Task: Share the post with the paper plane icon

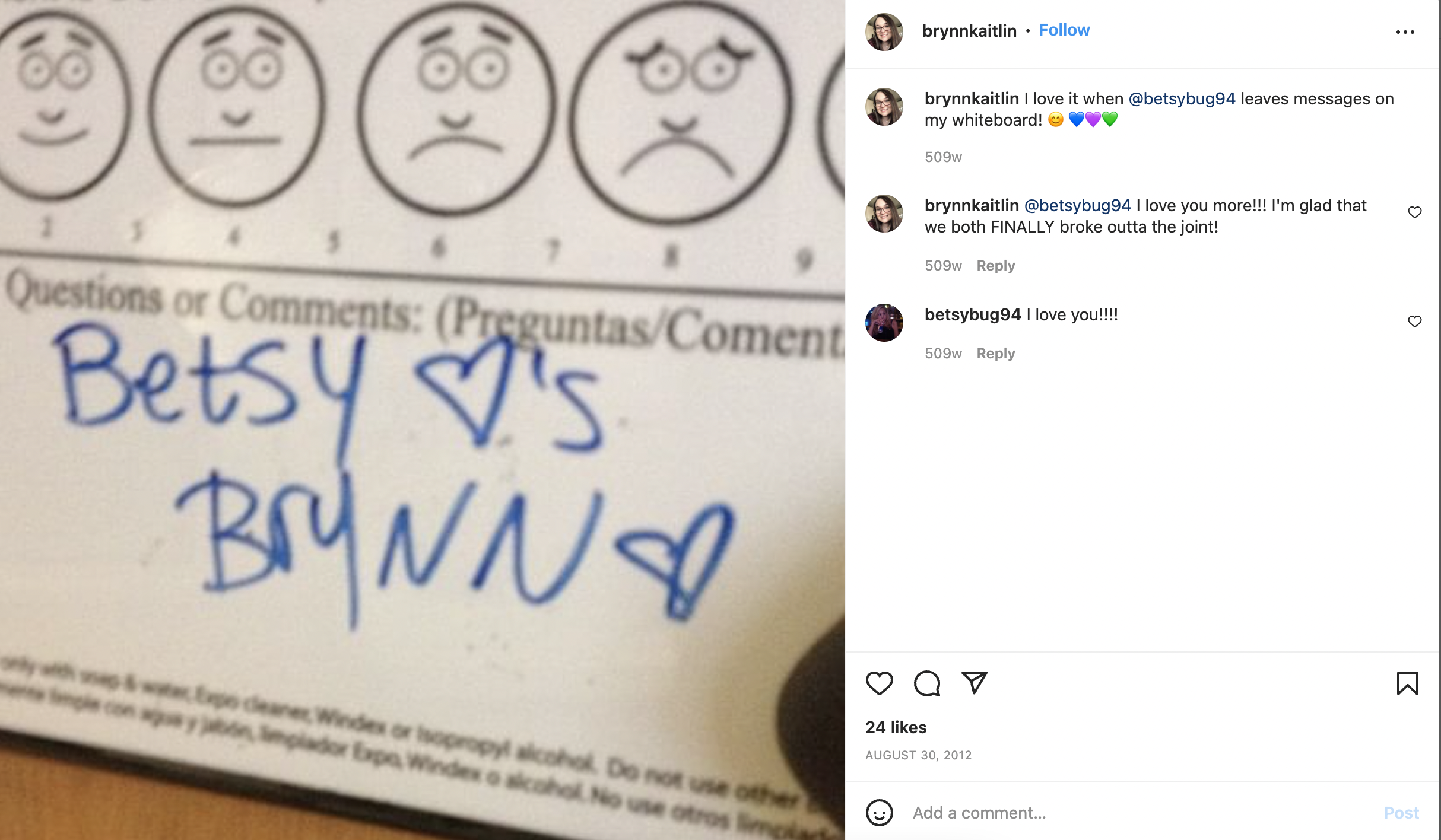Action: [x=974, y=683]
